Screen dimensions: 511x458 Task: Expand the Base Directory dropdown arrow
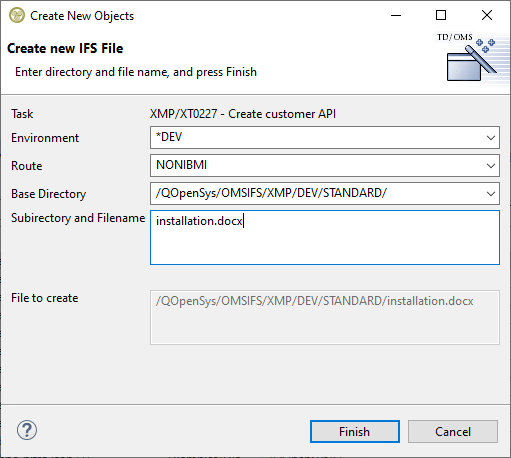click(x=490, y=194)
